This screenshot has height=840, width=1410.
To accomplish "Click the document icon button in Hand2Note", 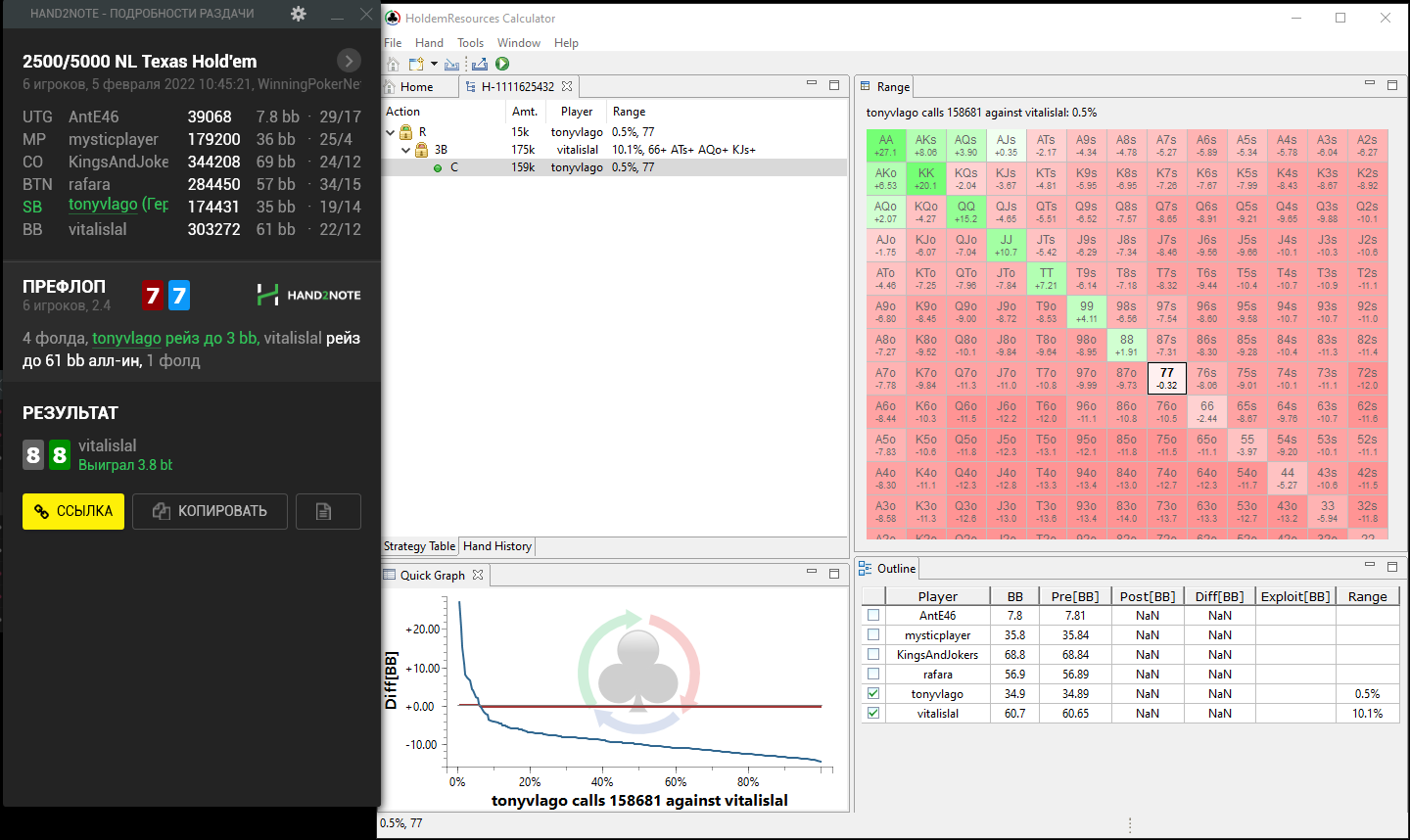I will [x=328, y=511].
